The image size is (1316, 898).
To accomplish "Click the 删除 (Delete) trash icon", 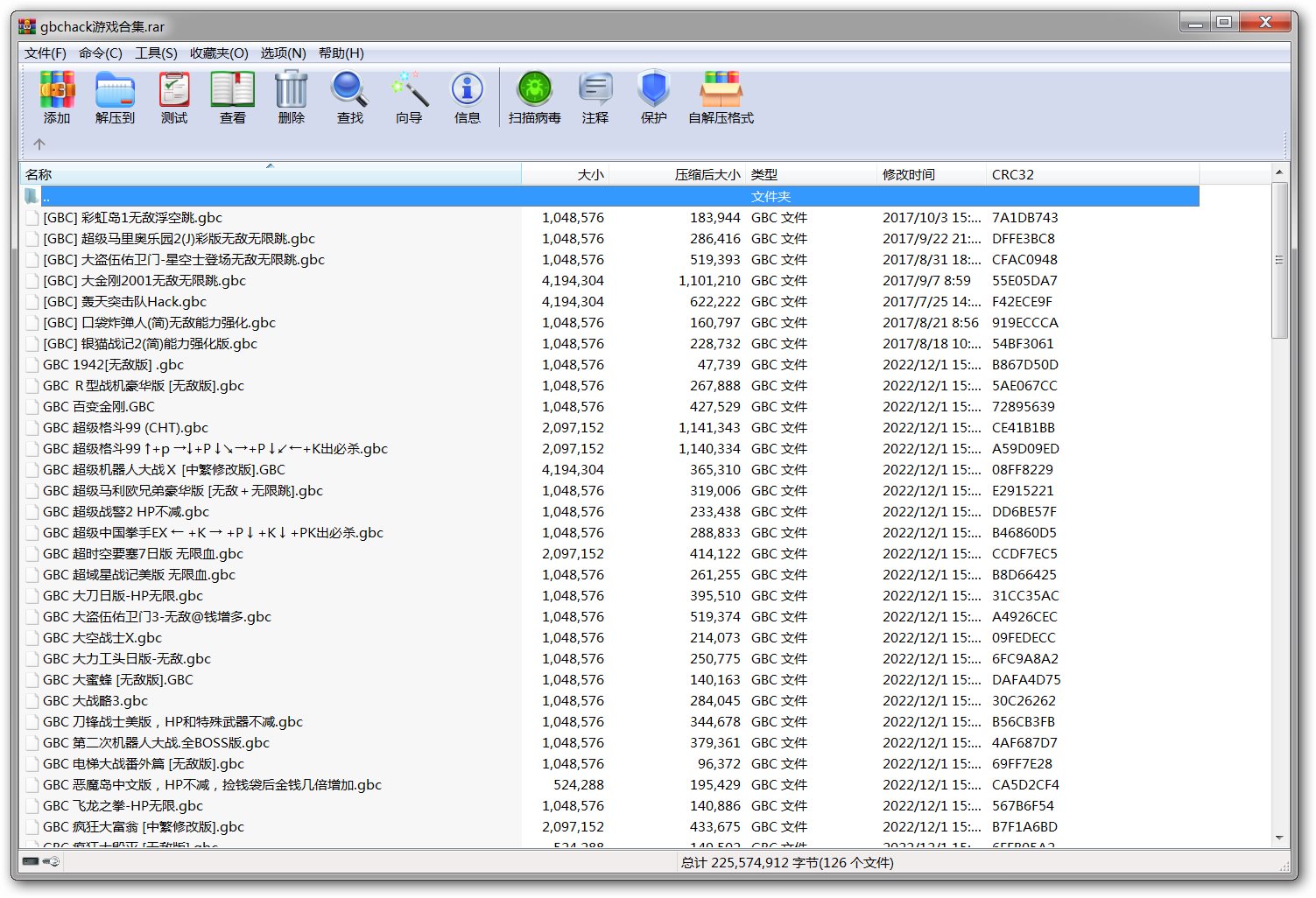I will 291,89.
